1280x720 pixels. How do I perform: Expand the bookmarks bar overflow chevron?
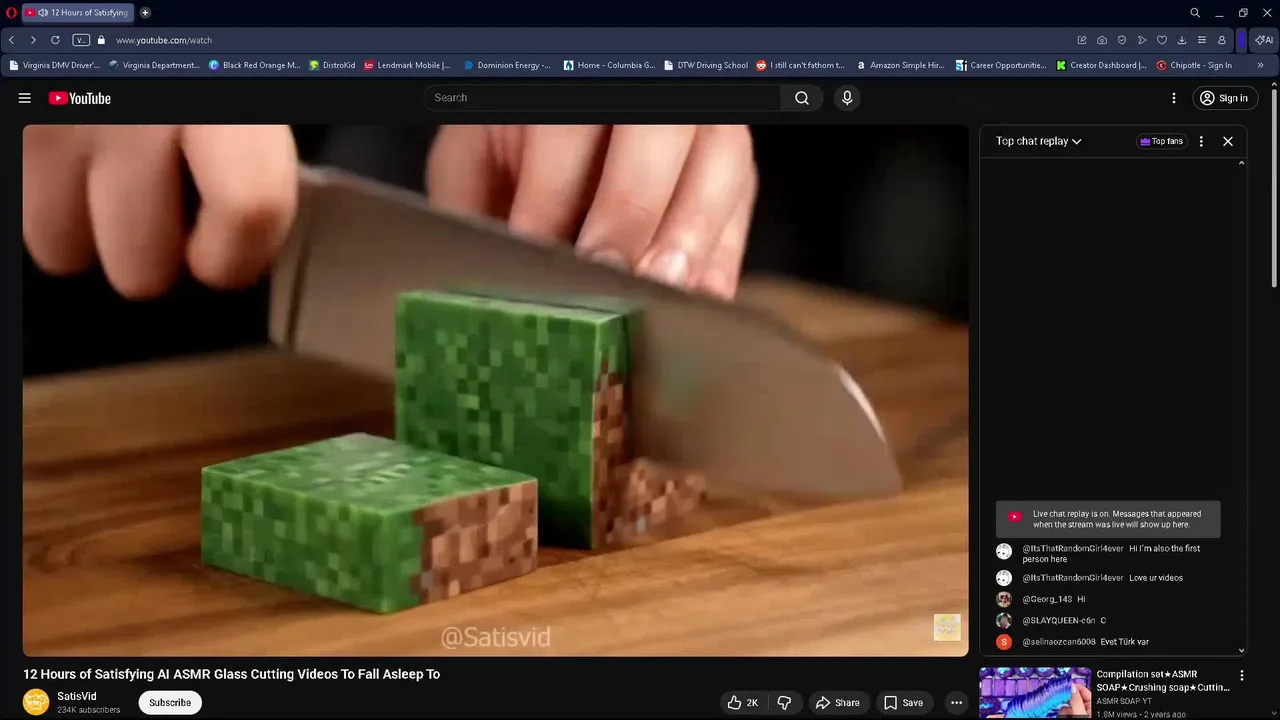click(1260, 65)
